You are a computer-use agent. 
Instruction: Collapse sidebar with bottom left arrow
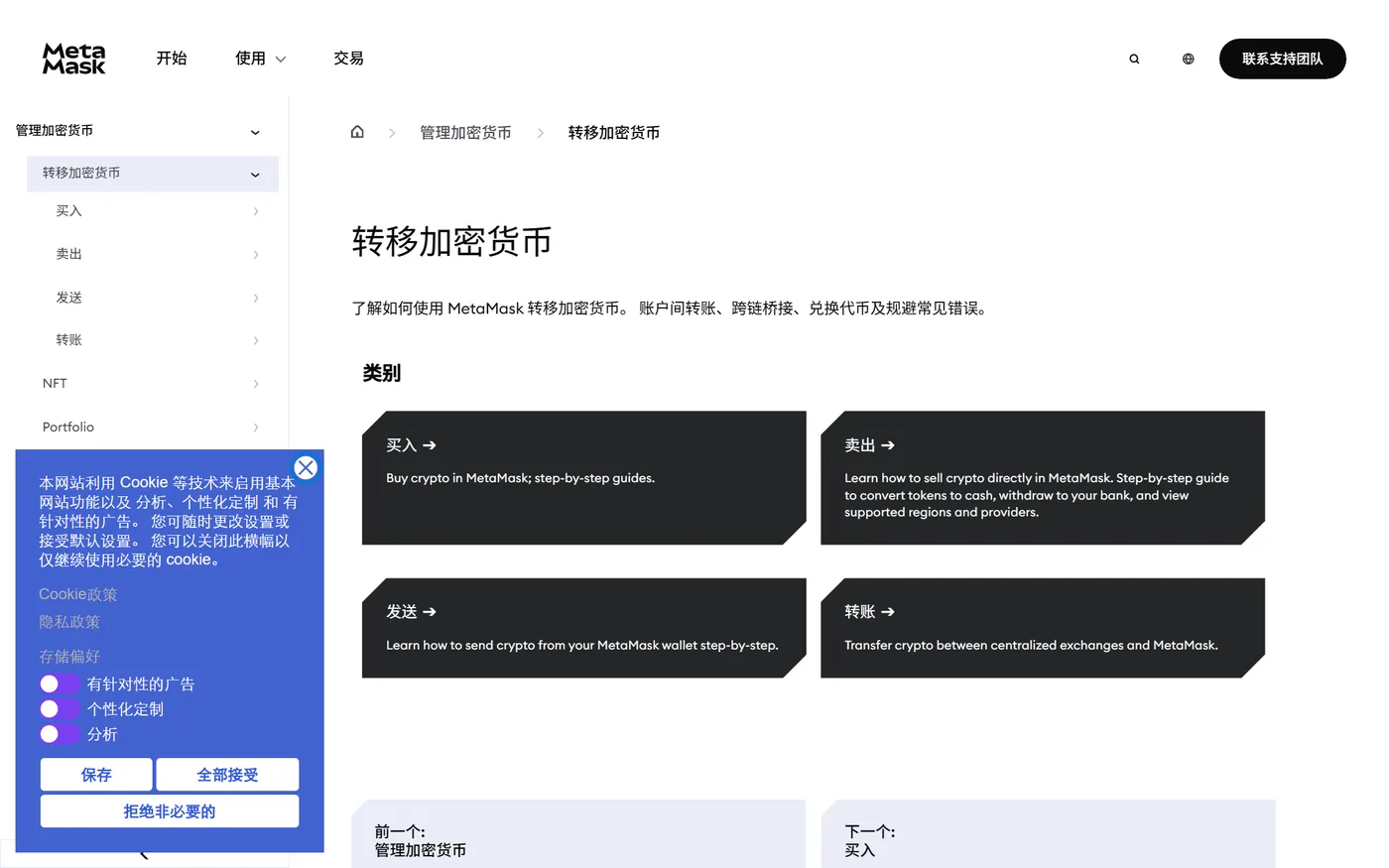pyautogui.click(x=144, y=854)
